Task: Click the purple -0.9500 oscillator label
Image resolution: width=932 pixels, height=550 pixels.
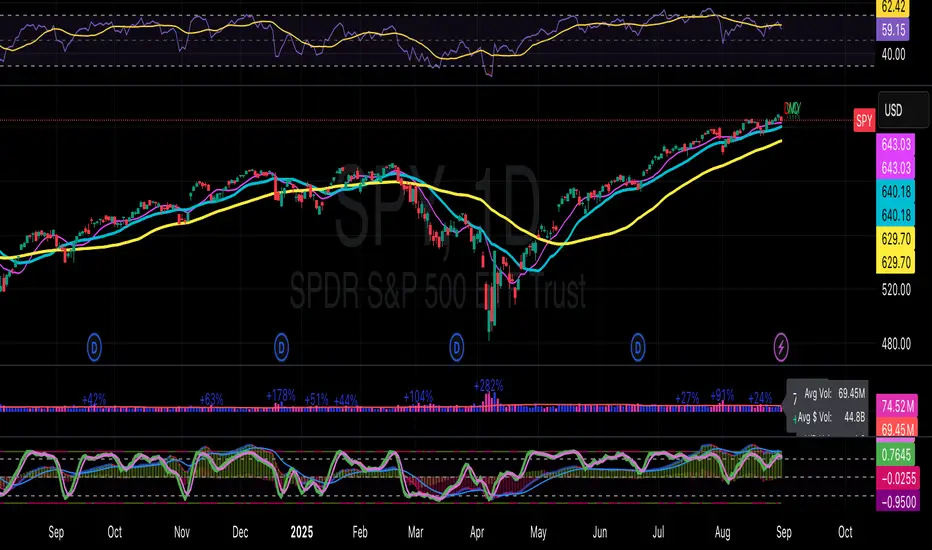Action: click(898, 502)
